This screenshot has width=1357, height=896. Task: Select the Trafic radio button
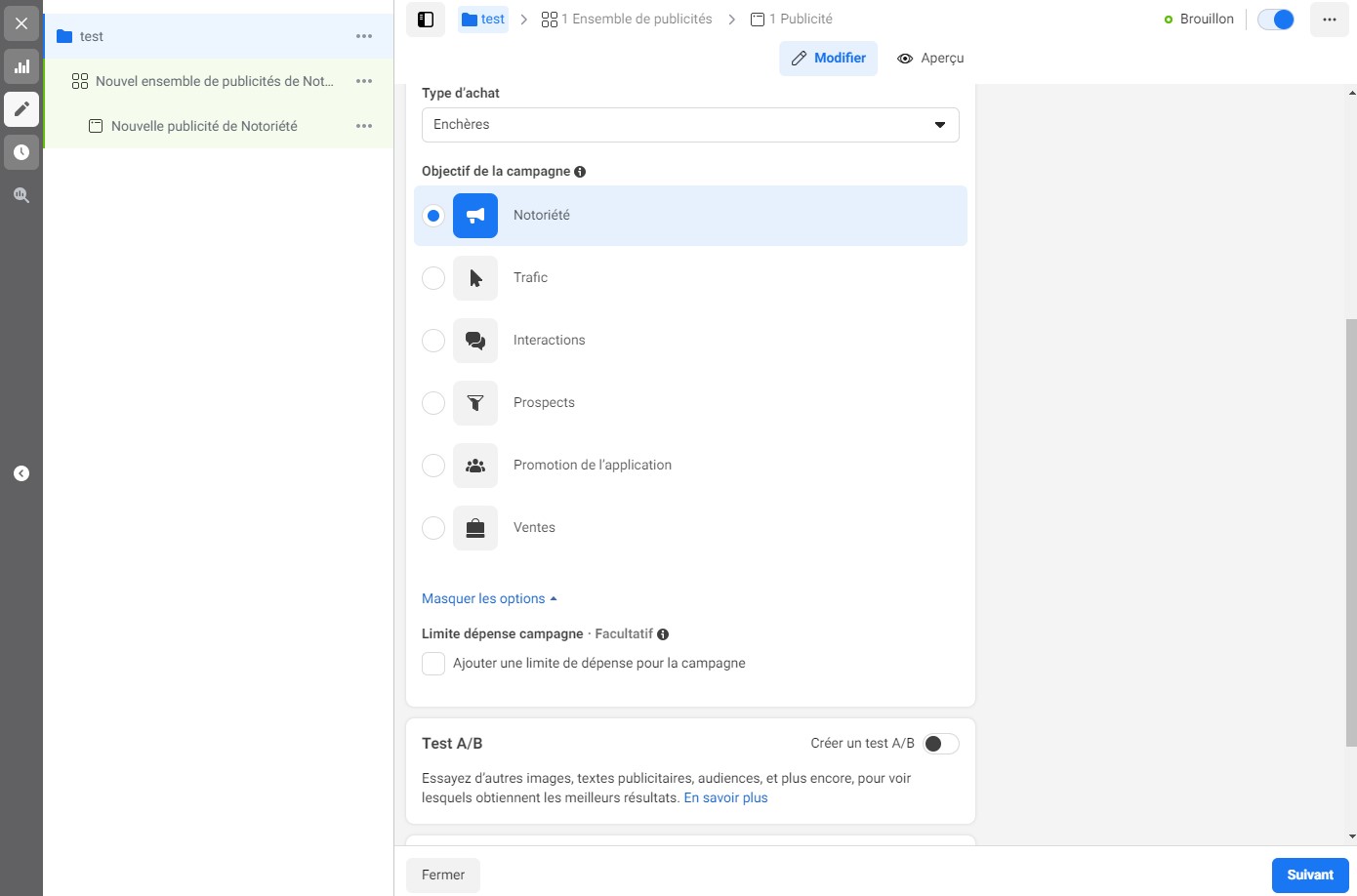coord(433,278)
